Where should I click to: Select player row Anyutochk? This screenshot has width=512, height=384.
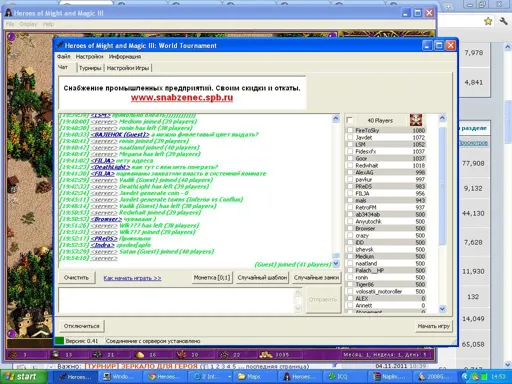(x=387, y=221)
